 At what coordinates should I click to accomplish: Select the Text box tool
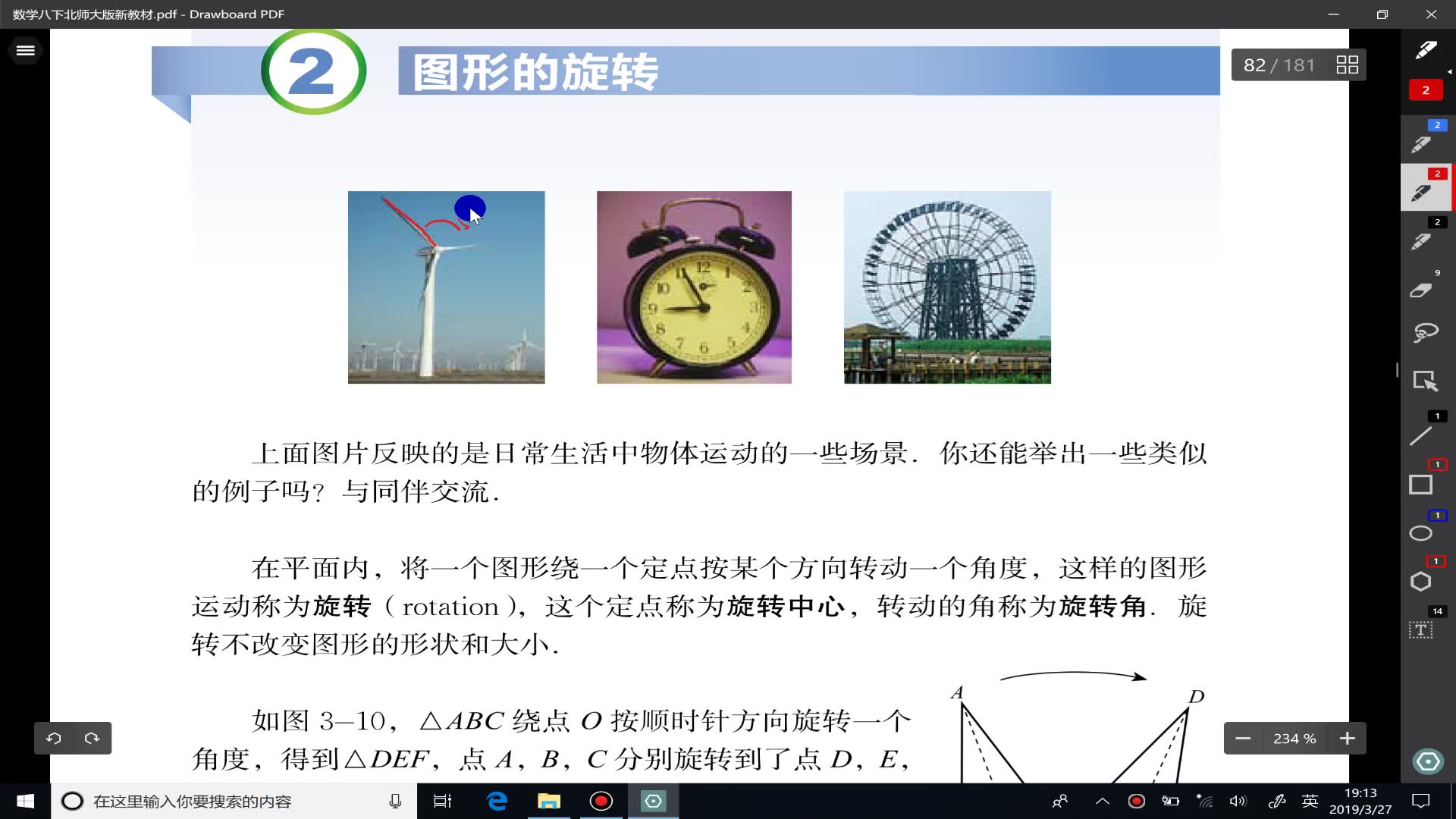click(1420, 630)
